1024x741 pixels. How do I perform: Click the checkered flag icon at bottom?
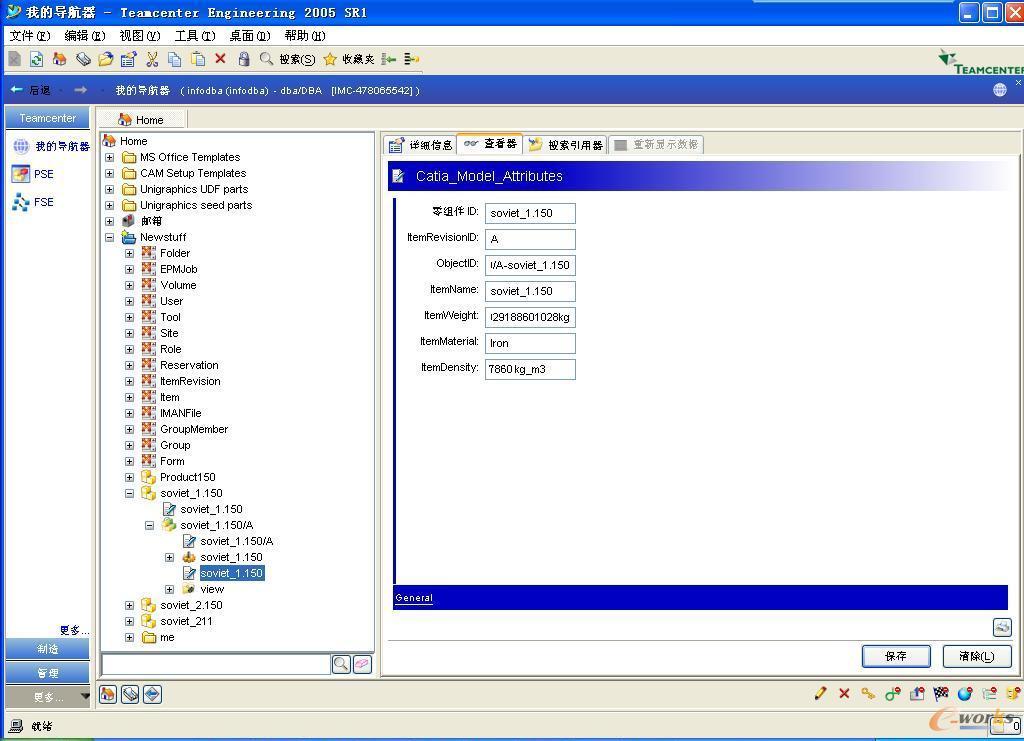pos(940,693)
